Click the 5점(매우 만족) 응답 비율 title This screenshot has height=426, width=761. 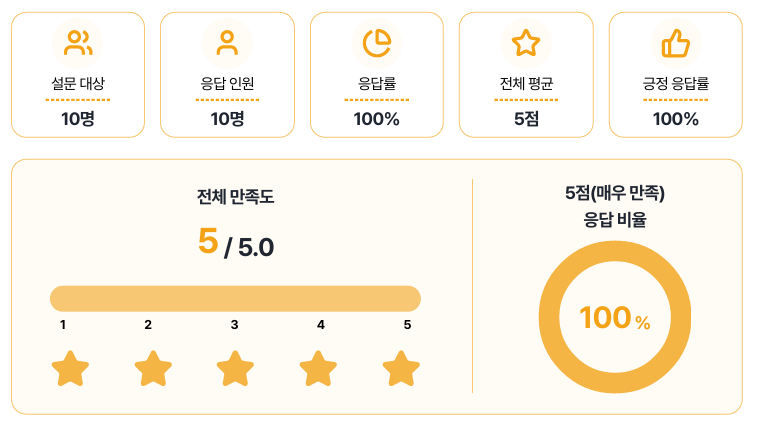(614, 207)
